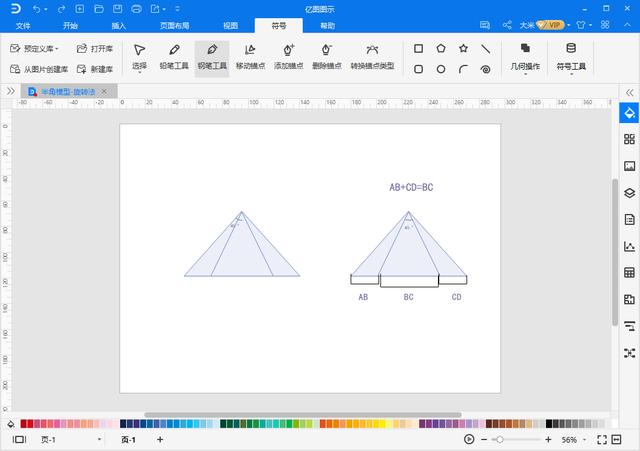Collapse the ribbon with the up chevron

(x=627, y=25)
